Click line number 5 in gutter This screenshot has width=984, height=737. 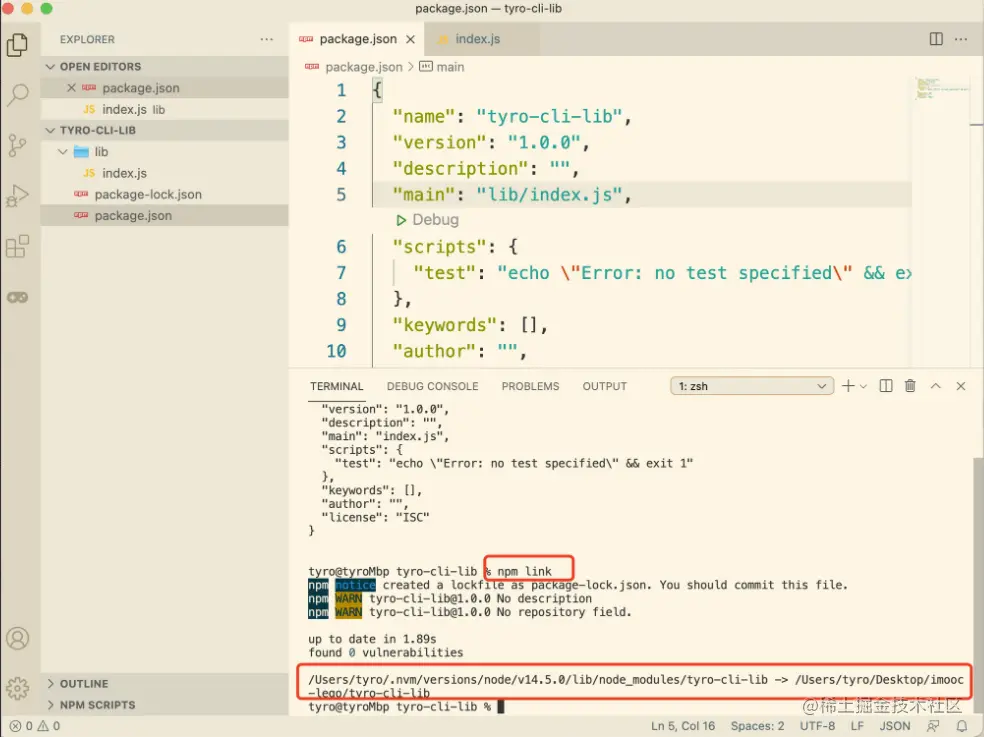[341, 195]
